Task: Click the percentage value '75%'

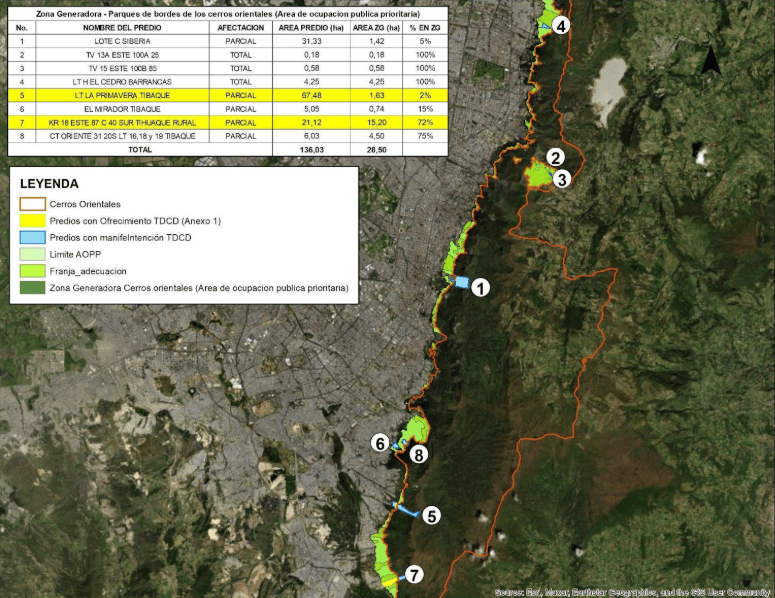Action: 425,136
